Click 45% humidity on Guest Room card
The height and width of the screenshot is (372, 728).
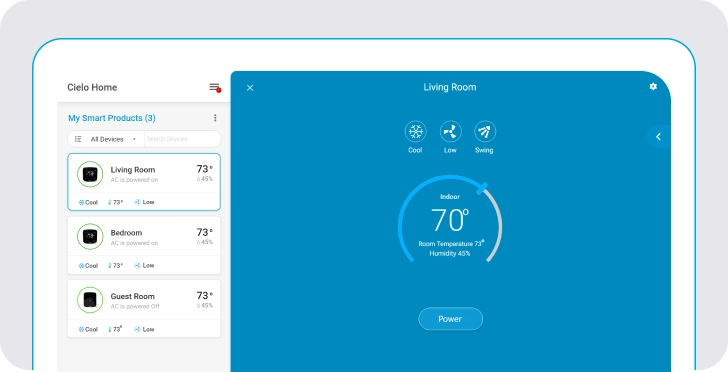(205, 306)
